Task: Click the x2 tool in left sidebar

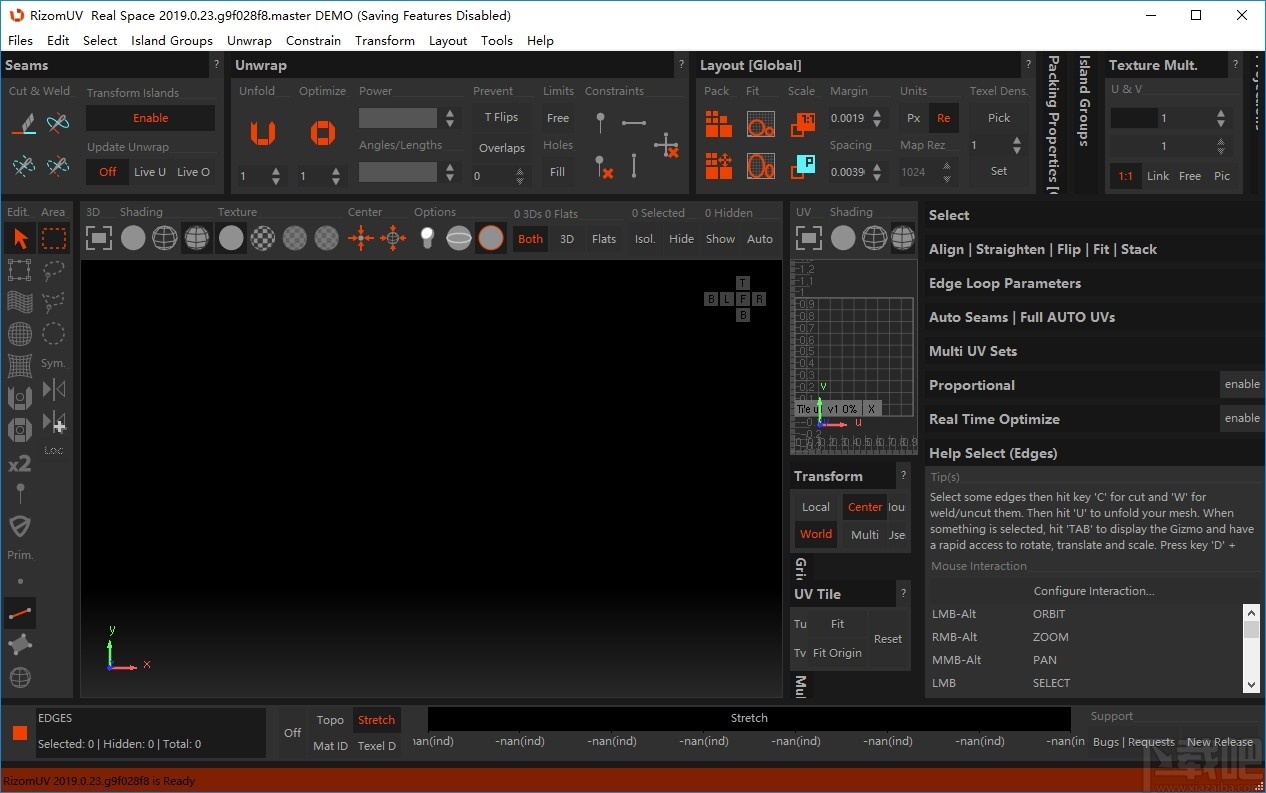Action: (20, 464)
